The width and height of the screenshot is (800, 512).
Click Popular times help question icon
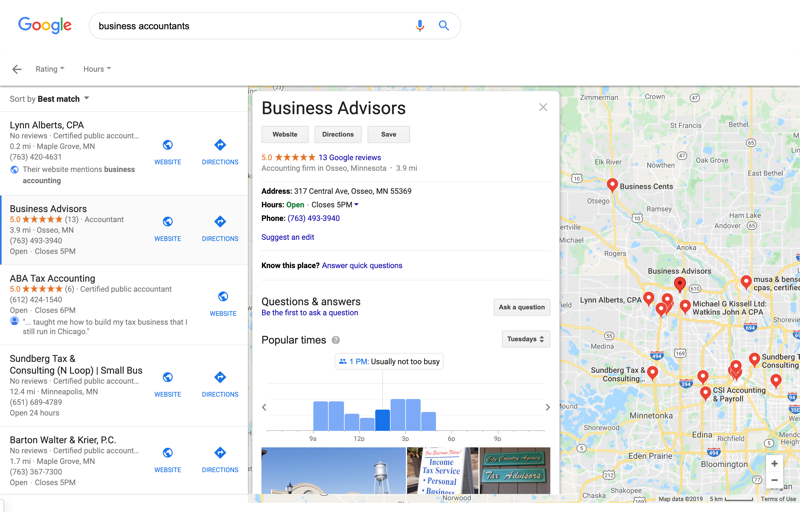336,340
